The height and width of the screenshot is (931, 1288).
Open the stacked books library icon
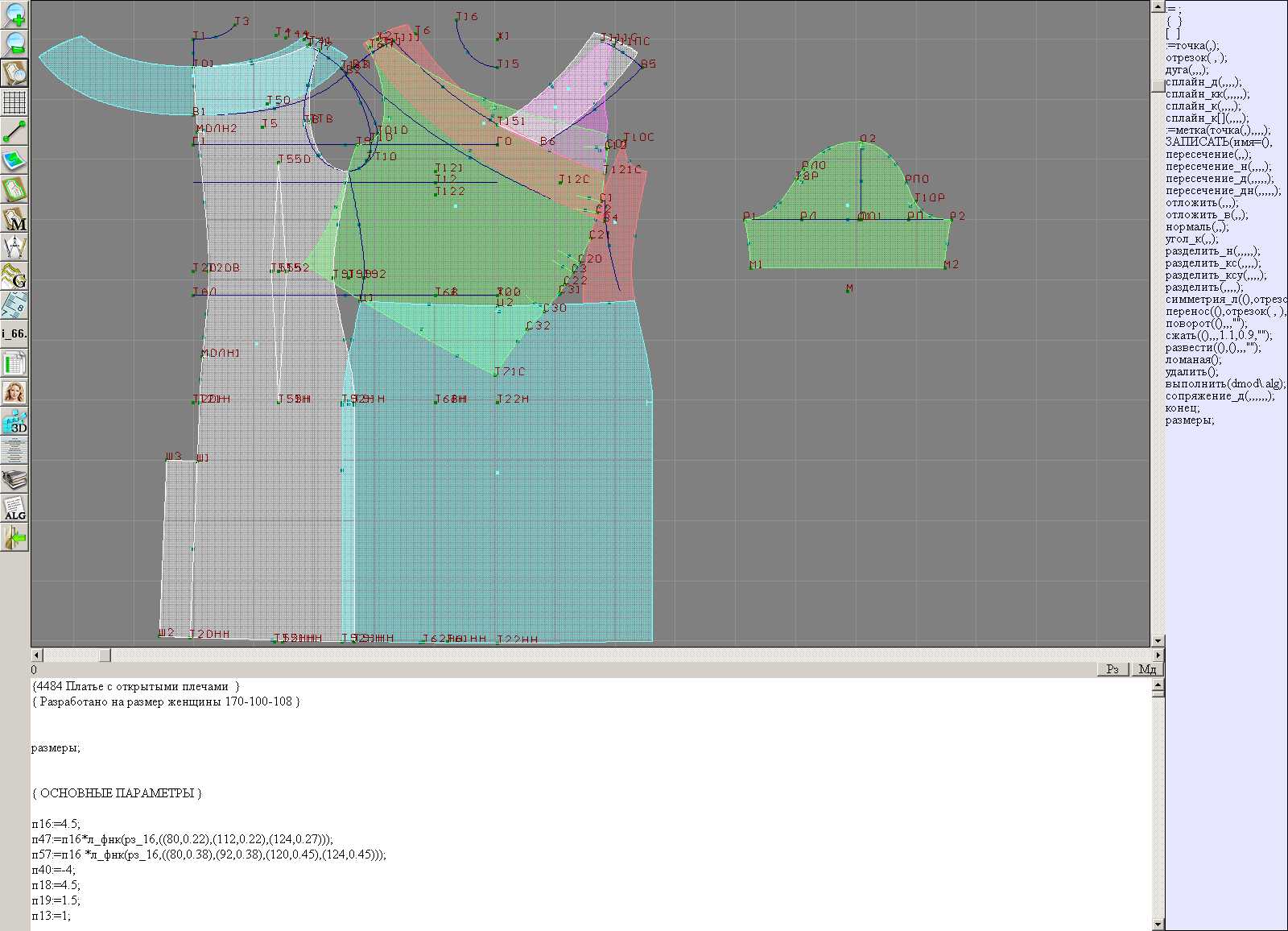[x=14, y=480]
